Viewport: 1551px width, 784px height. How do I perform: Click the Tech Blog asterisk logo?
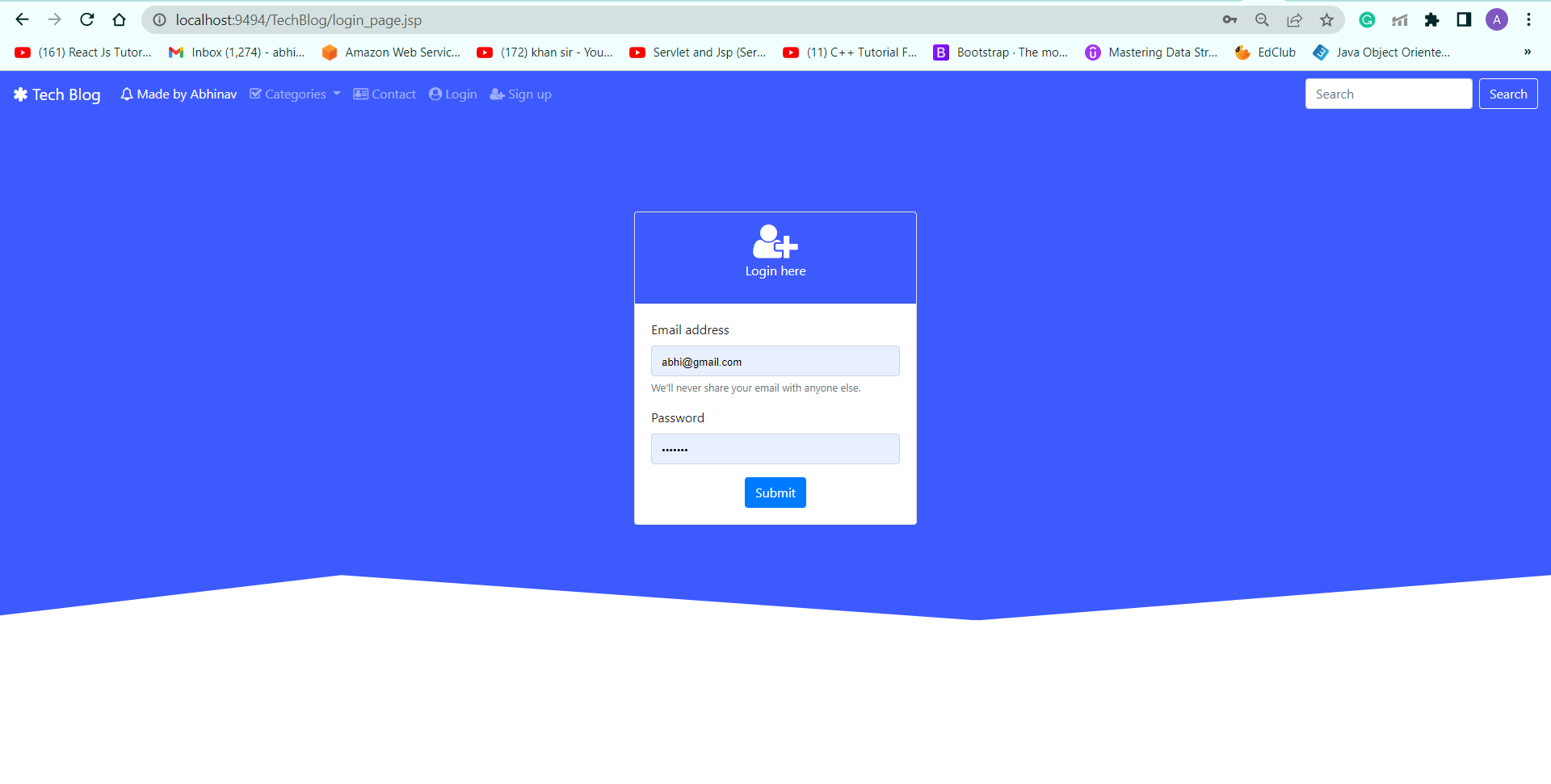(x=20, y=94)
